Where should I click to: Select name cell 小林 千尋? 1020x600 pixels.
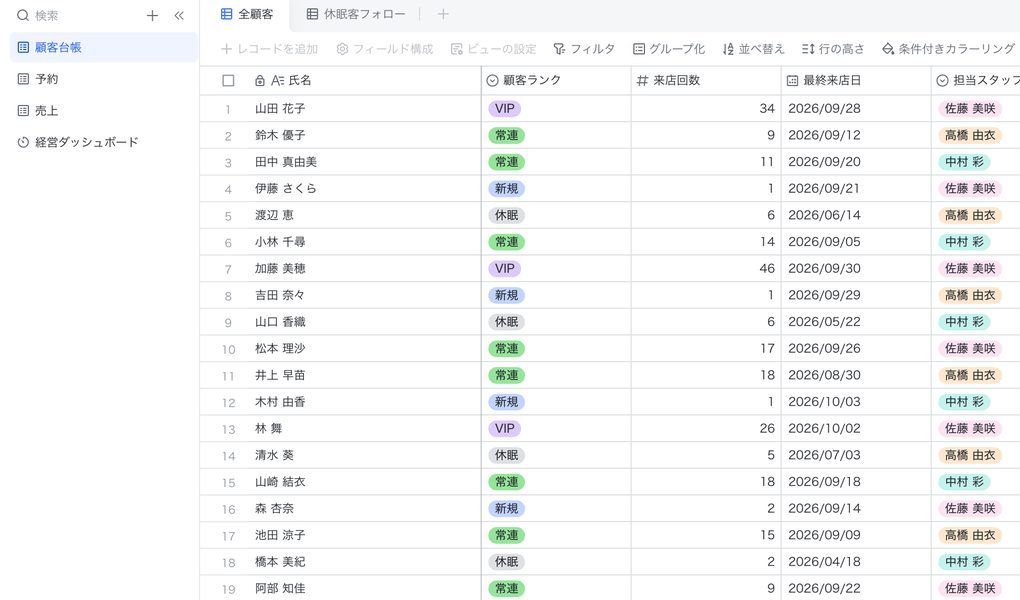pos(364,242)
